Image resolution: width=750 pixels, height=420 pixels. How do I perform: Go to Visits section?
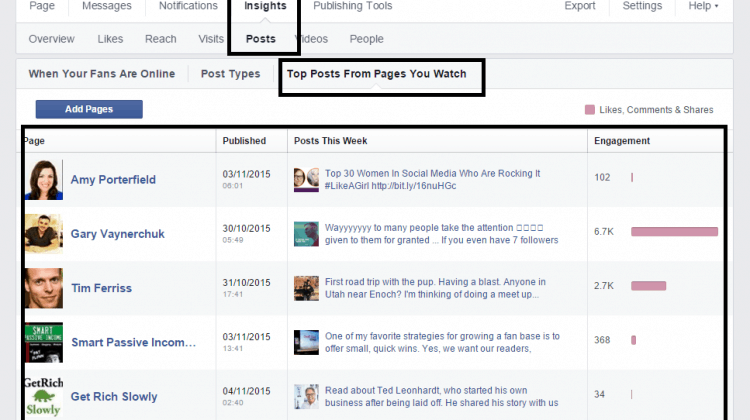point(211,39)
